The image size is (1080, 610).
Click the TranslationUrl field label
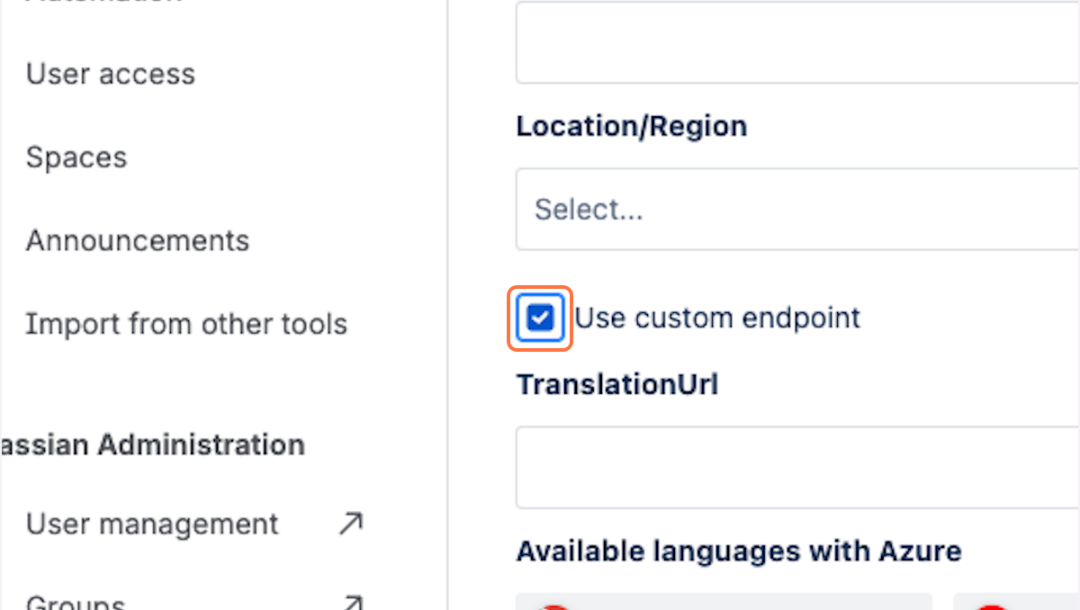click(617, 384)
